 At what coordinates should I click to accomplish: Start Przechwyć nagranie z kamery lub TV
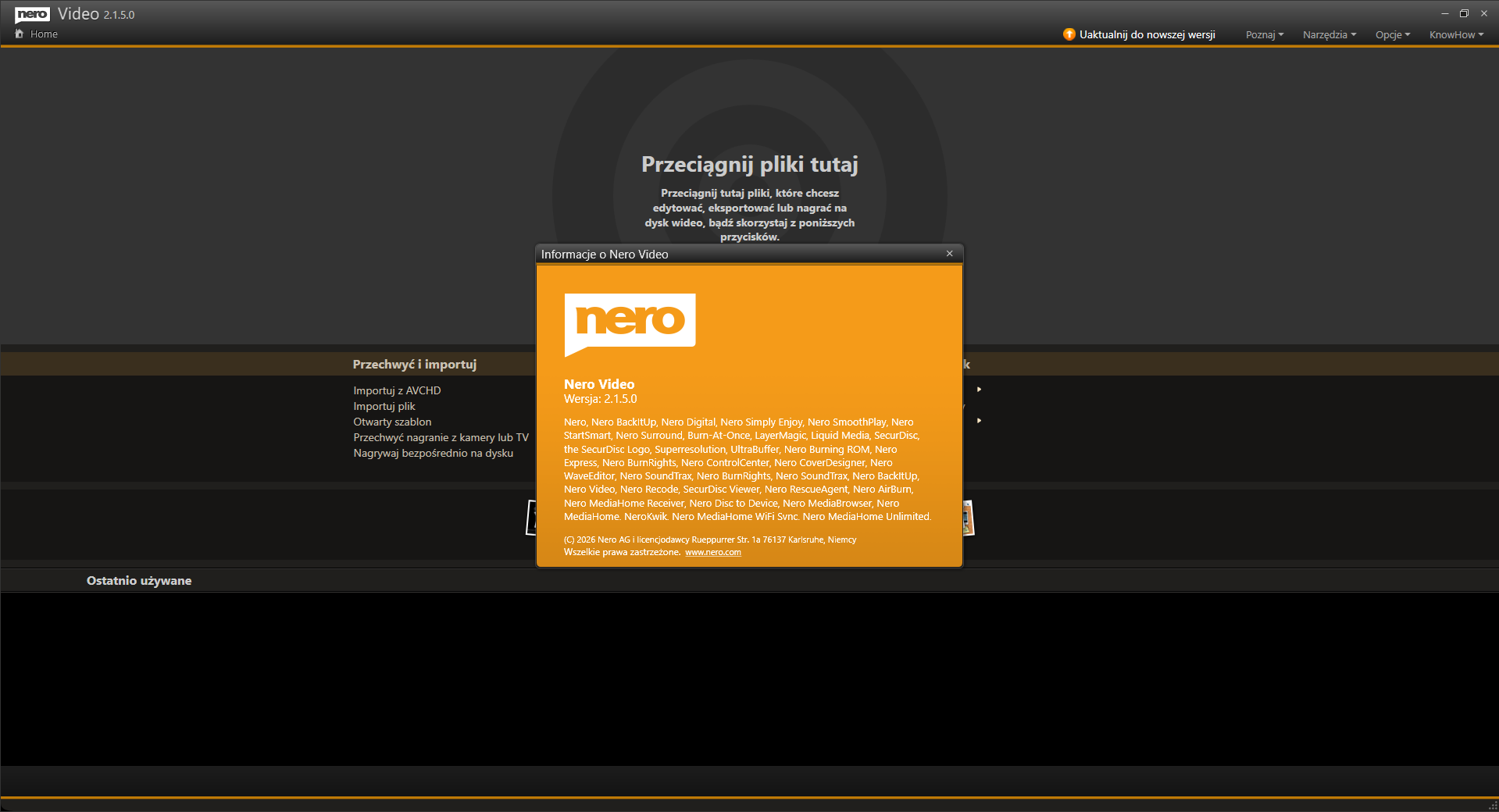point(441,437)
